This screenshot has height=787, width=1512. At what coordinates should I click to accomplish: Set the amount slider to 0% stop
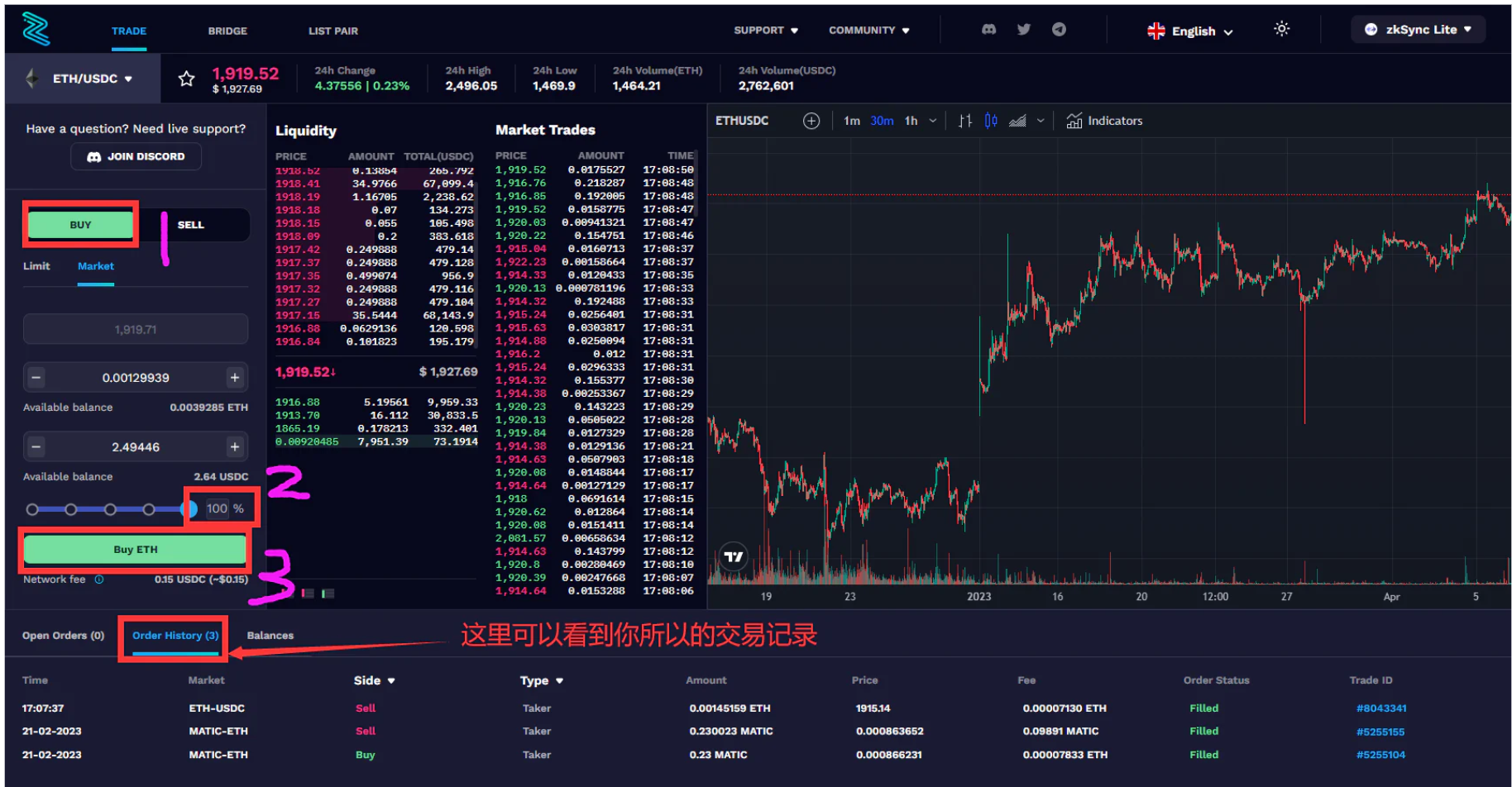32,509
